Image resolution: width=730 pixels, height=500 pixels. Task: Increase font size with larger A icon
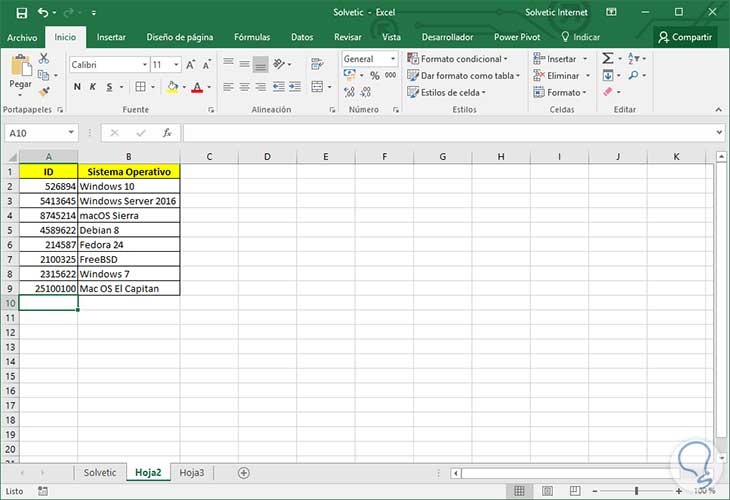190,65
